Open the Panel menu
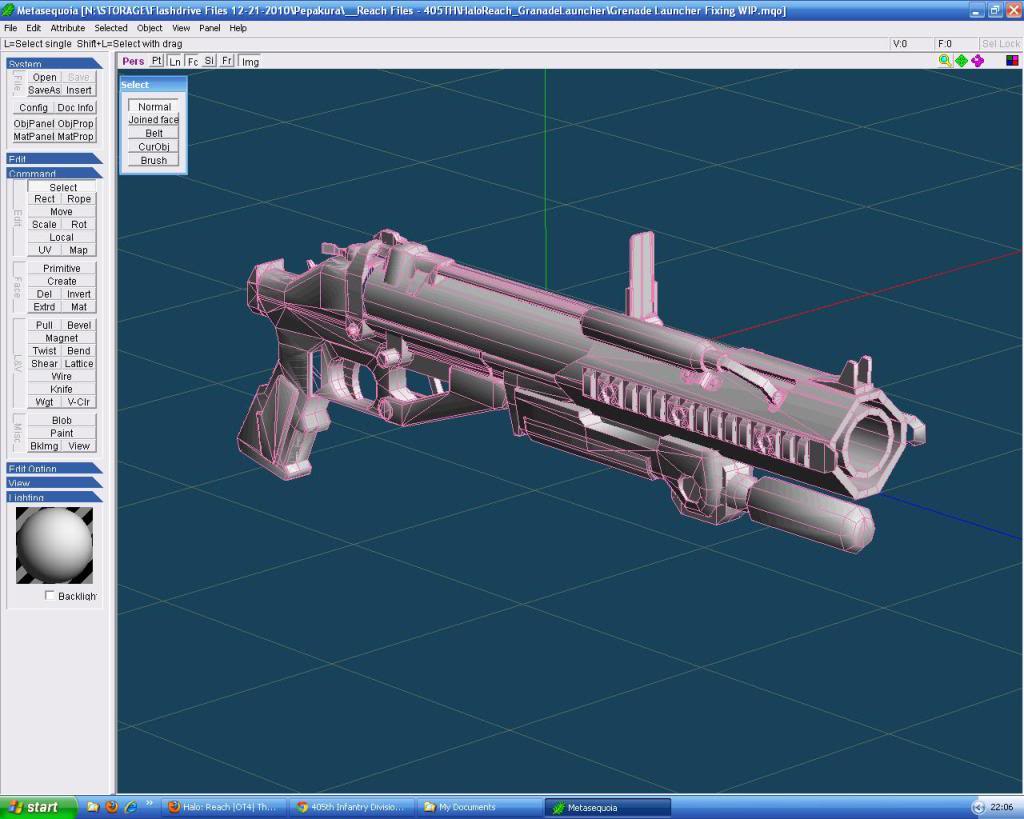The height and width of the screenshot is (819, 1024). (210, 28)
